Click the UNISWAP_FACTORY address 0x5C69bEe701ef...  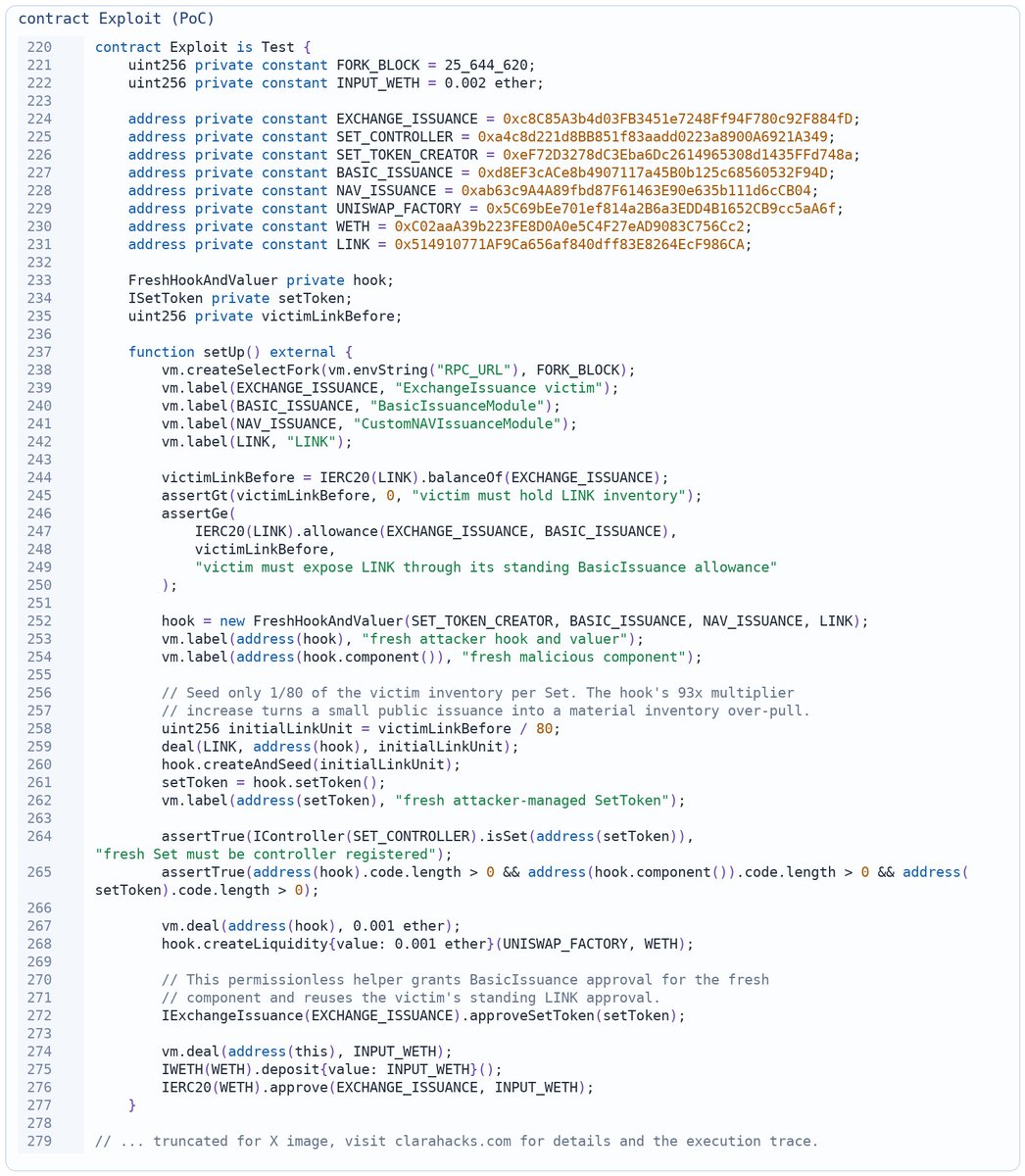(660, 209)
